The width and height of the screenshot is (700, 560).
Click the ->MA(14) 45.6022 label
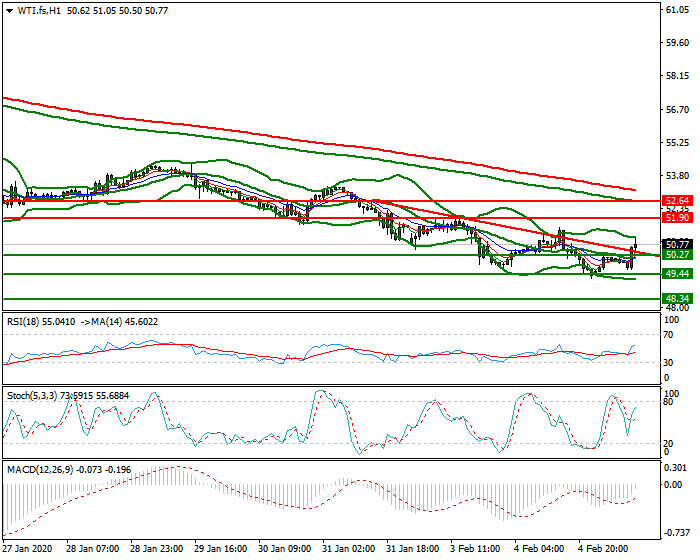pyautogui.click(x=120, y=322)
